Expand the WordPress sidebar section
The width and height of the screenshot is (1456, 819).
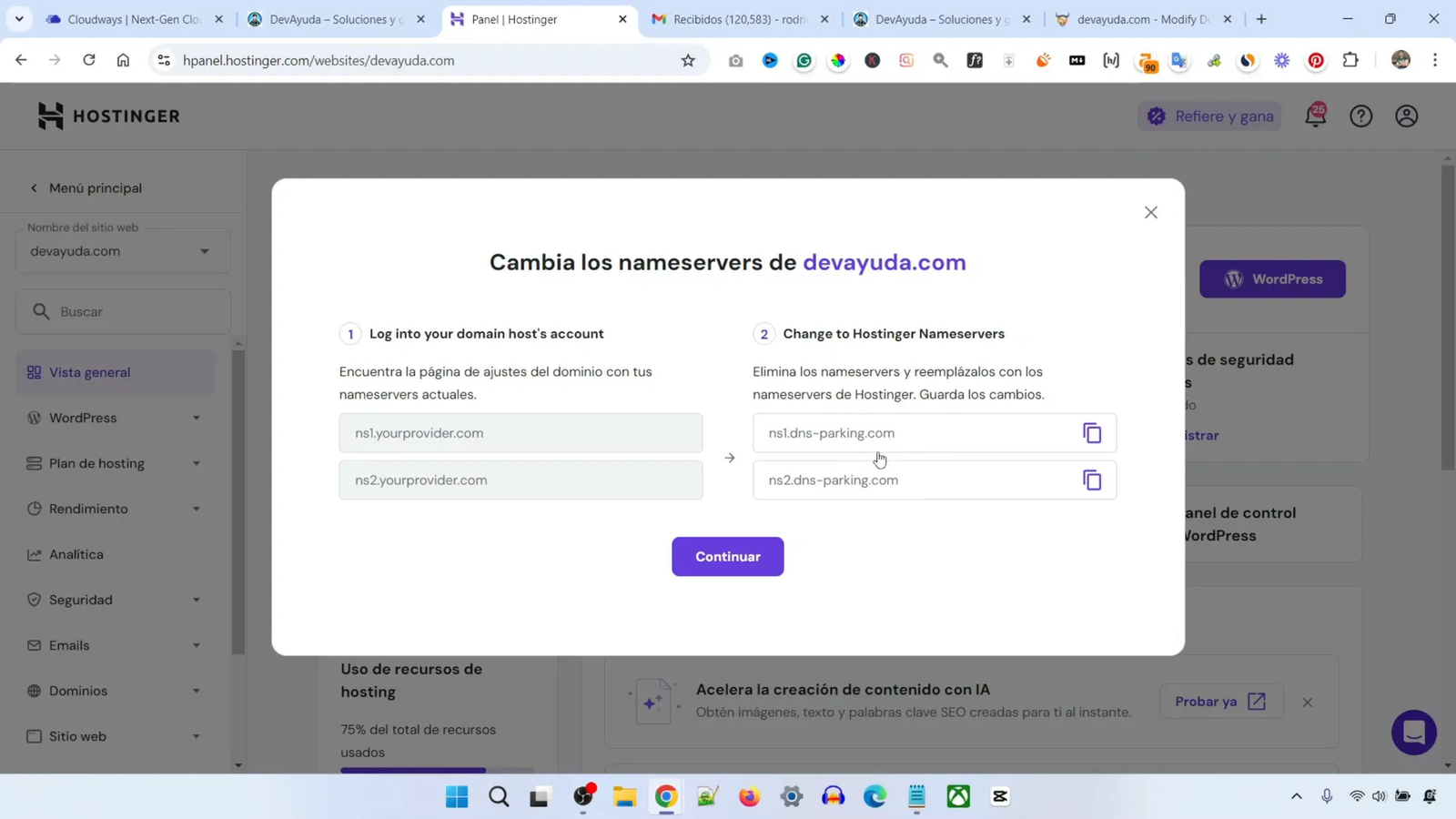click(x=194, y=418)
